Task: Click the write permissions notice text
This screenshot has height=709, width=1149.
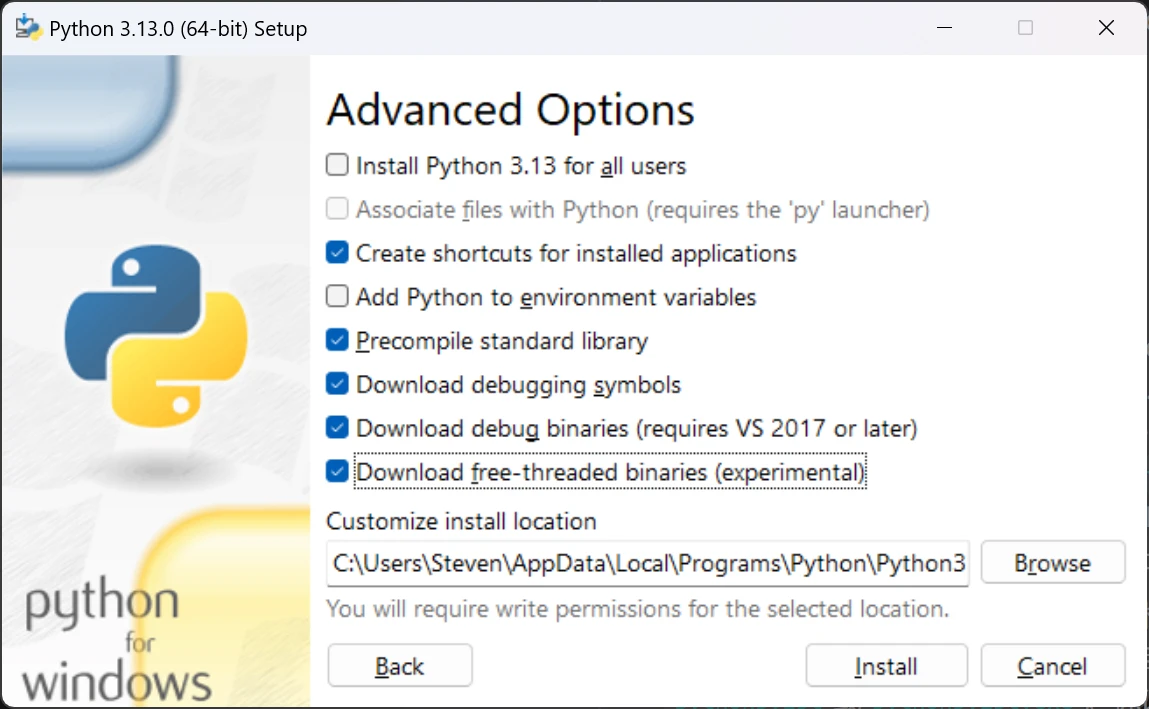Action: point(637,608)
